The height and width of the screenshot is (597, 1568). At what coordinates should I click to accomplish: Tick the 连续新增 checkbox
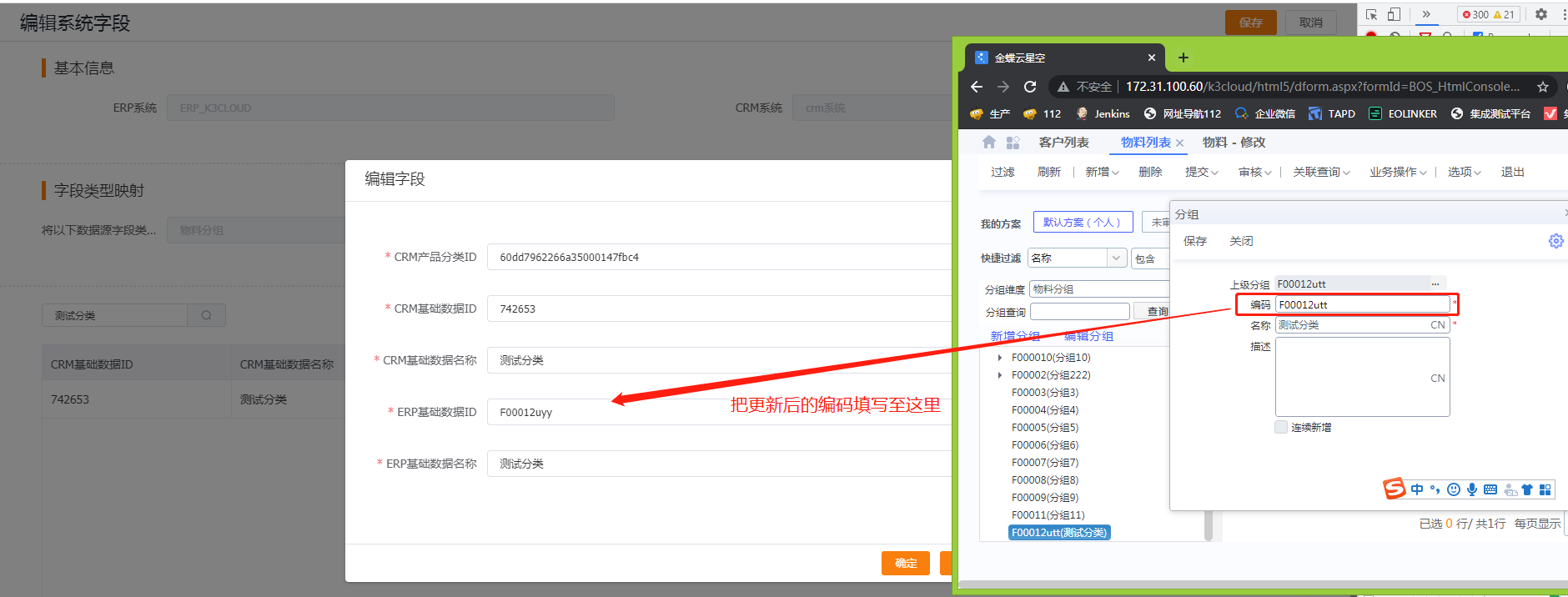pyautogui.click(x=1281, y=427)
